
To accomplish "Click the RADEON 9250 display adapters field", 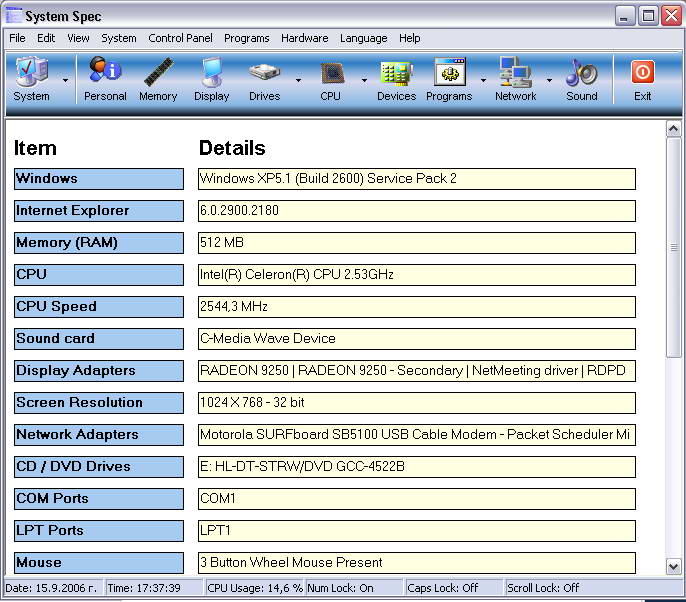I will [x=416, y=371].
